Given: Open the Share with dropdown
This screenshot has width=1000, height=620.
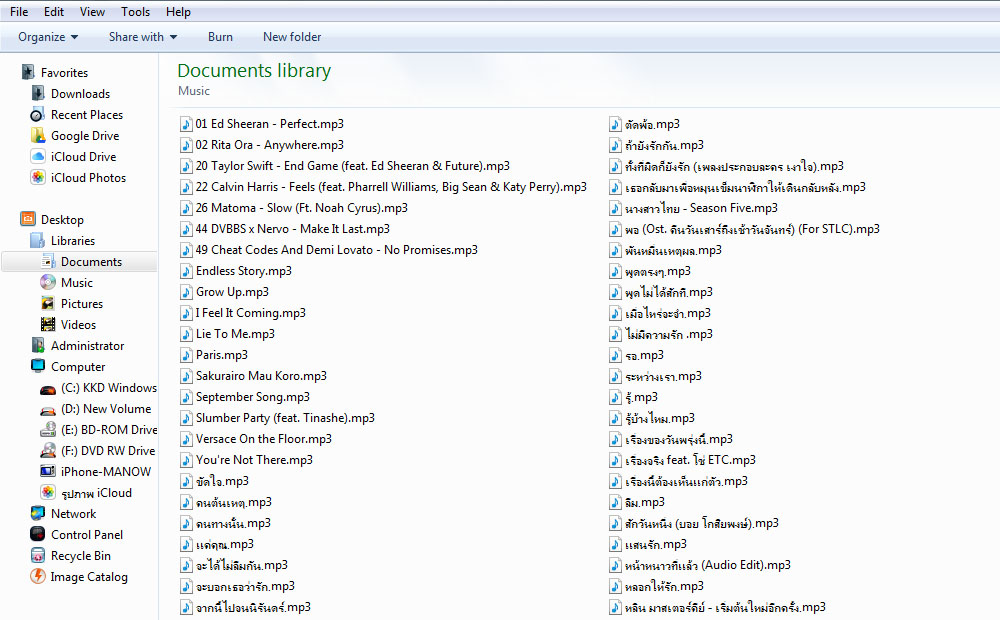Looking at the screenshot, I should click(142, 37).
